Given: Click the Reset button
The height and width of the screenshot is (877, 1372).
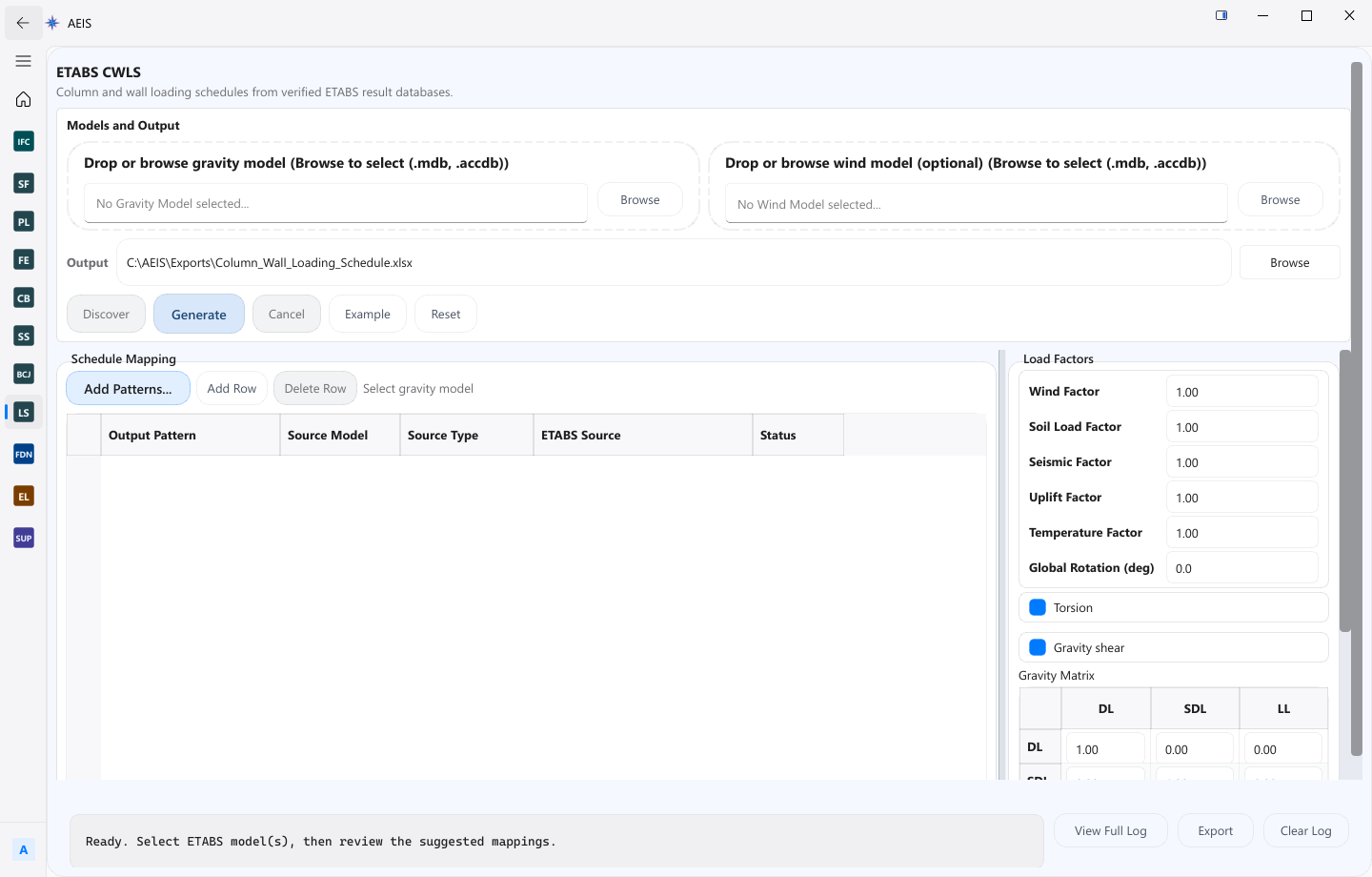Looking at the screenshot, I should click(446, 314).
